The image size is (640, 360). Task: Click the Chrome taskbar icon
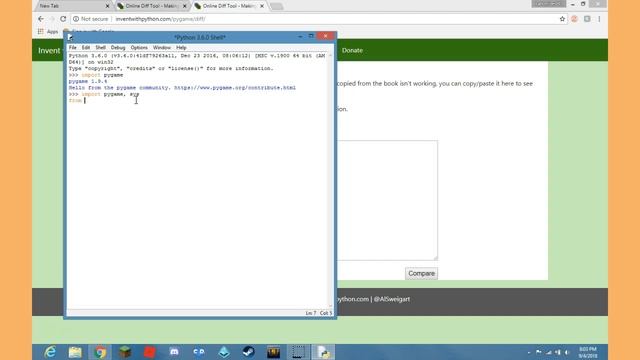point(100,352)
